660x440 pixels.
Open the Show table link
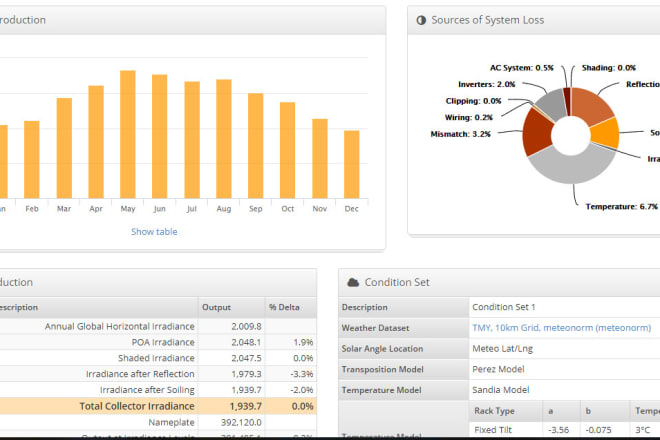click(154, 232)
